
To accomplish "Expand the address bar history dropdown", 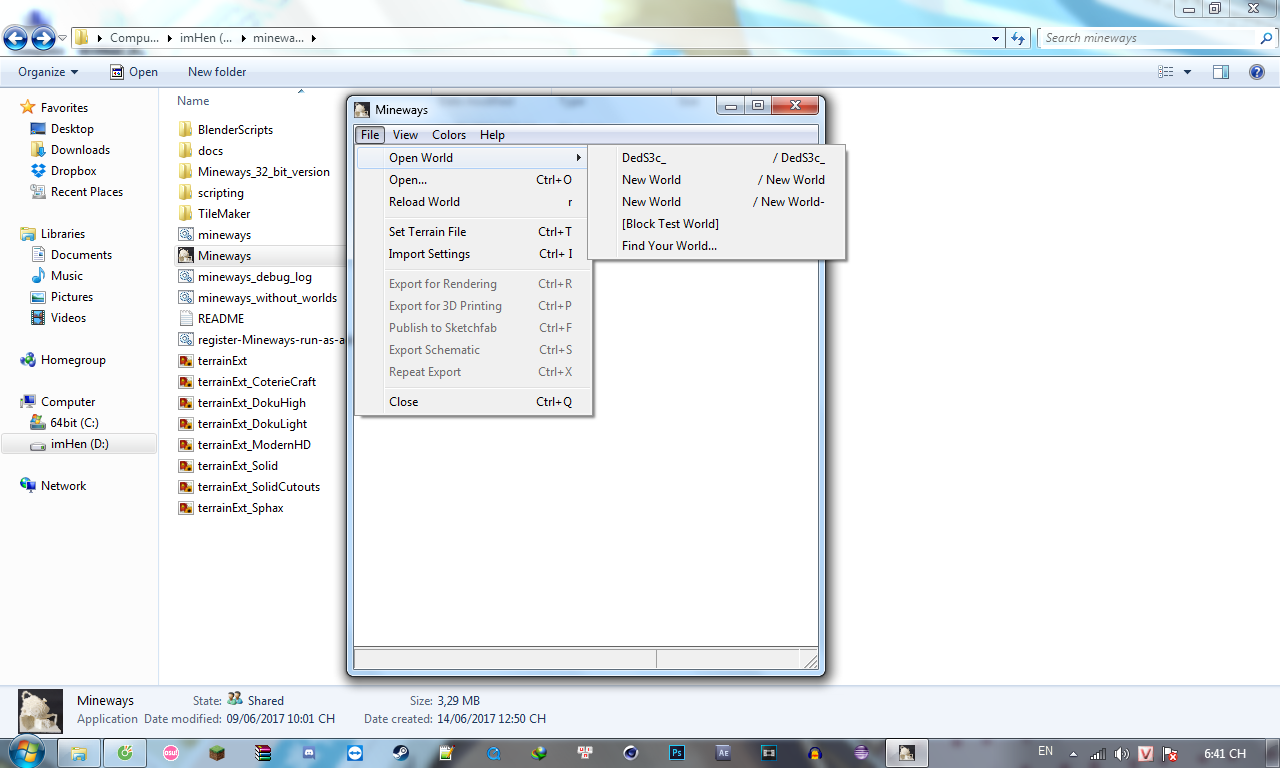I will (x=995, y=38).
